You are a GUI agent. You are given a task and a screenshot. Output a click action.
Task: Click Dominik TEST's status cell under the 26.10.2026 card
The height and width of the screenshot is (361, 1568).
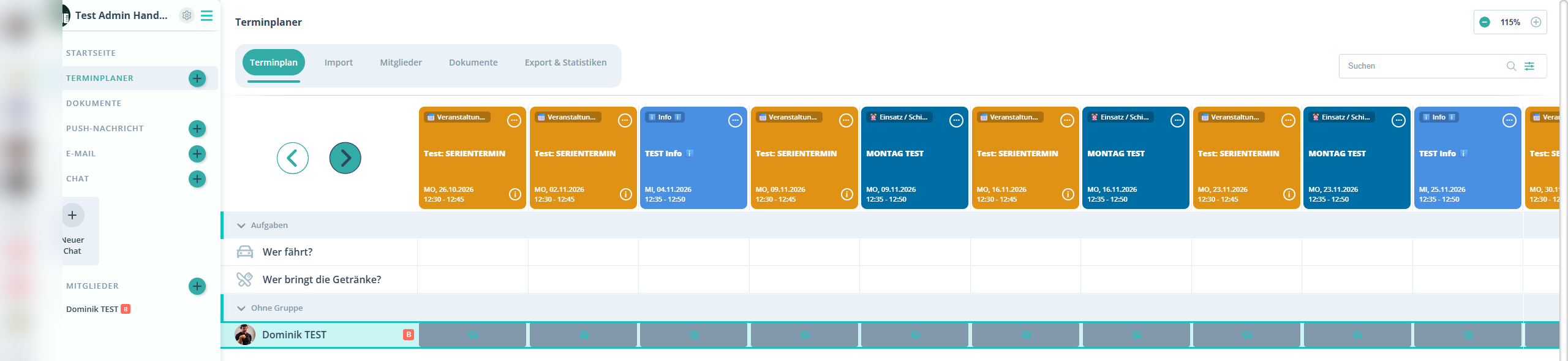[x=472, y=335]
